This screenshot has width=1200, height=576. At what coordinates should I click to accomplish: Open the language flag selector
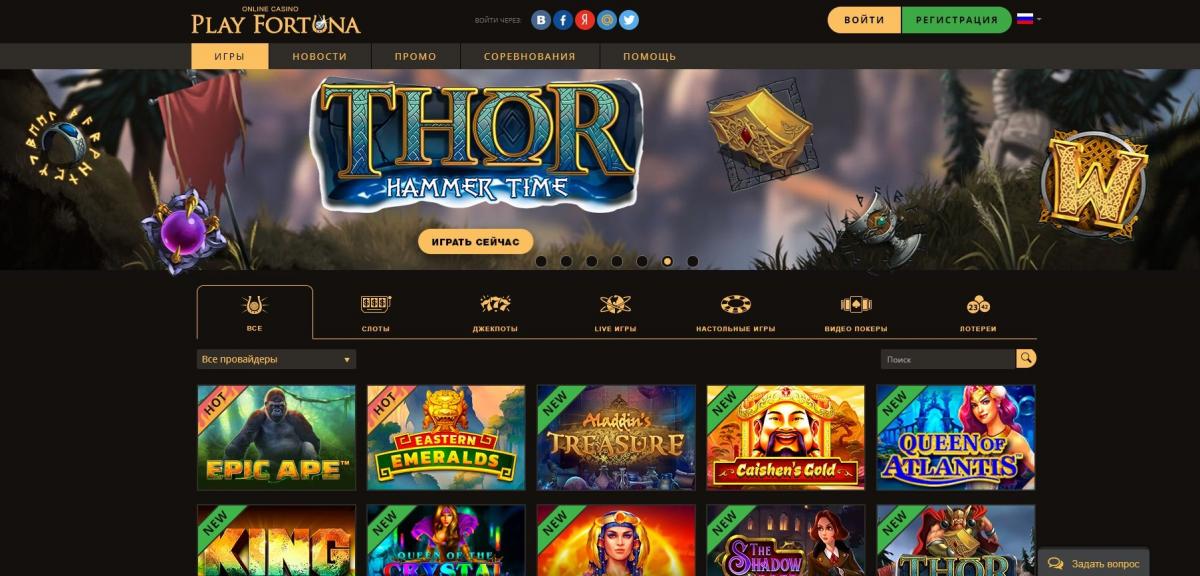point(1028,19)
